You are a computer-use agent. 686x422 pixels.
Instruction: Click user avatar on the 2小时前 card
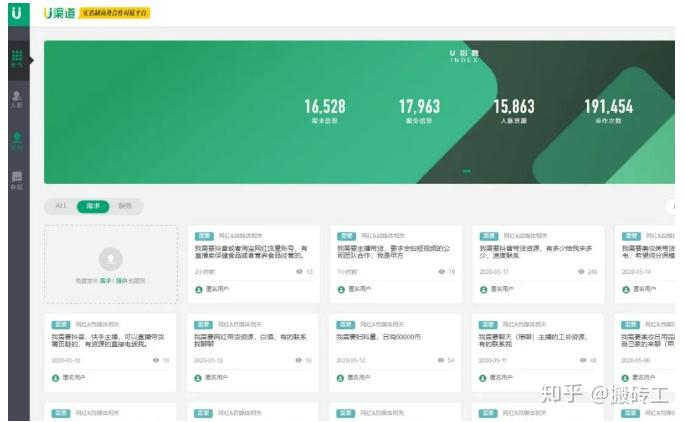pyautogui.click(x=199, y=289)
